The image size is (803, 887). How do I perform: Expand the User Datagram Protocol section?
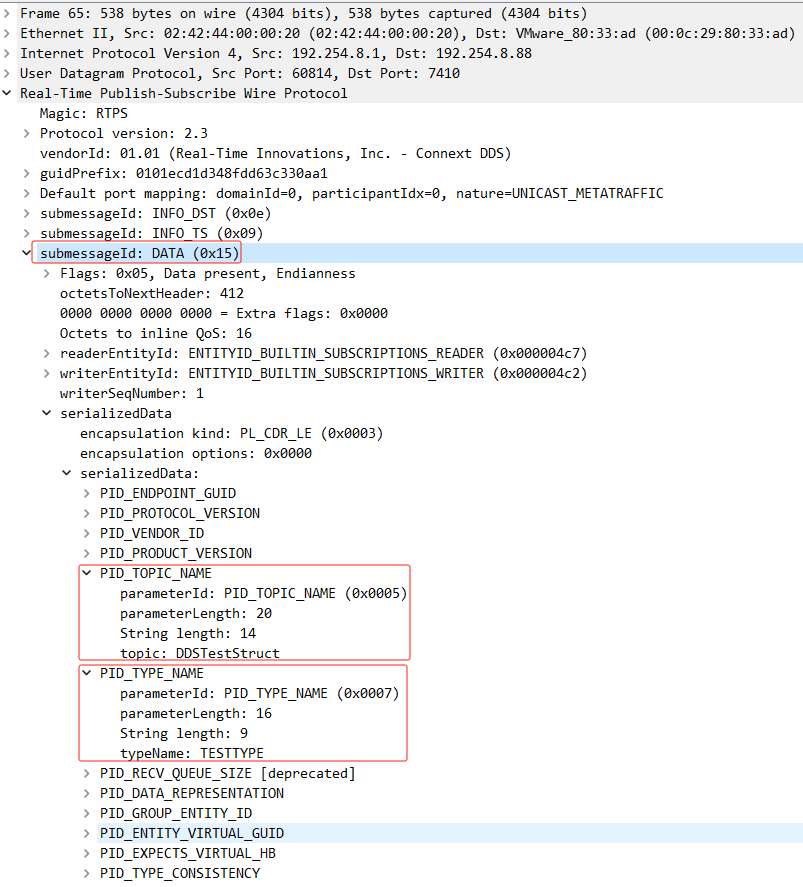tap(8, 73)
